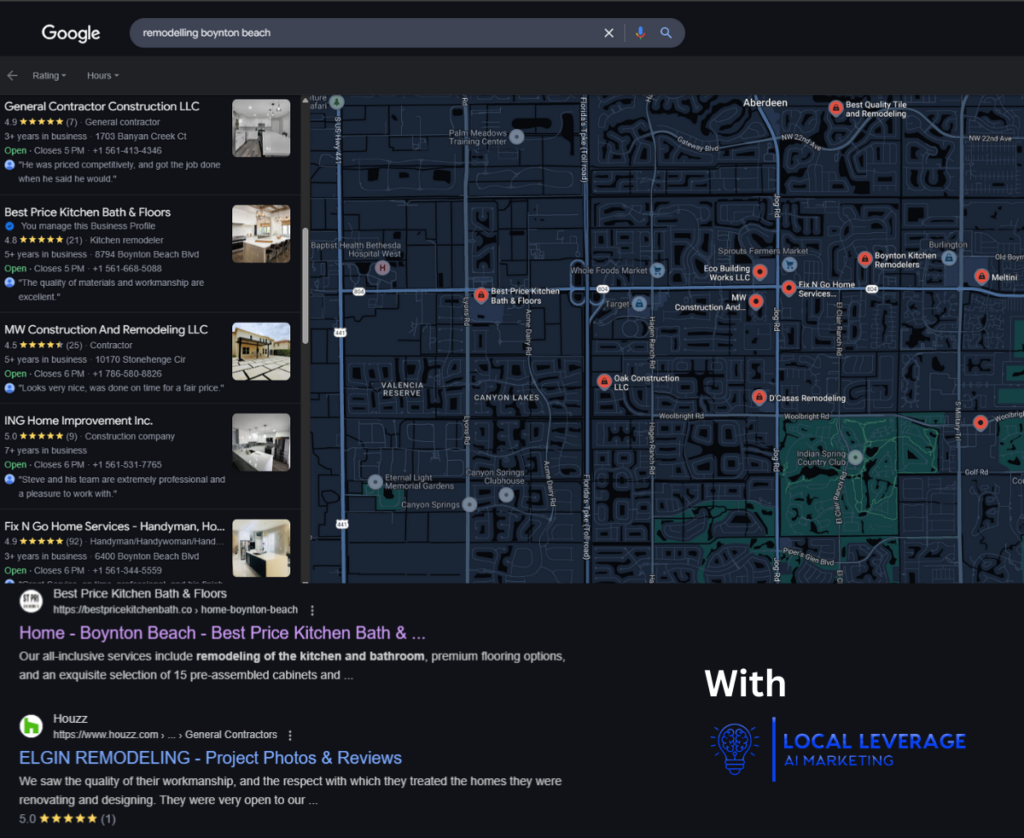
Task: Select Fix N Go Home Services map pin
Action: pos(789,288)
